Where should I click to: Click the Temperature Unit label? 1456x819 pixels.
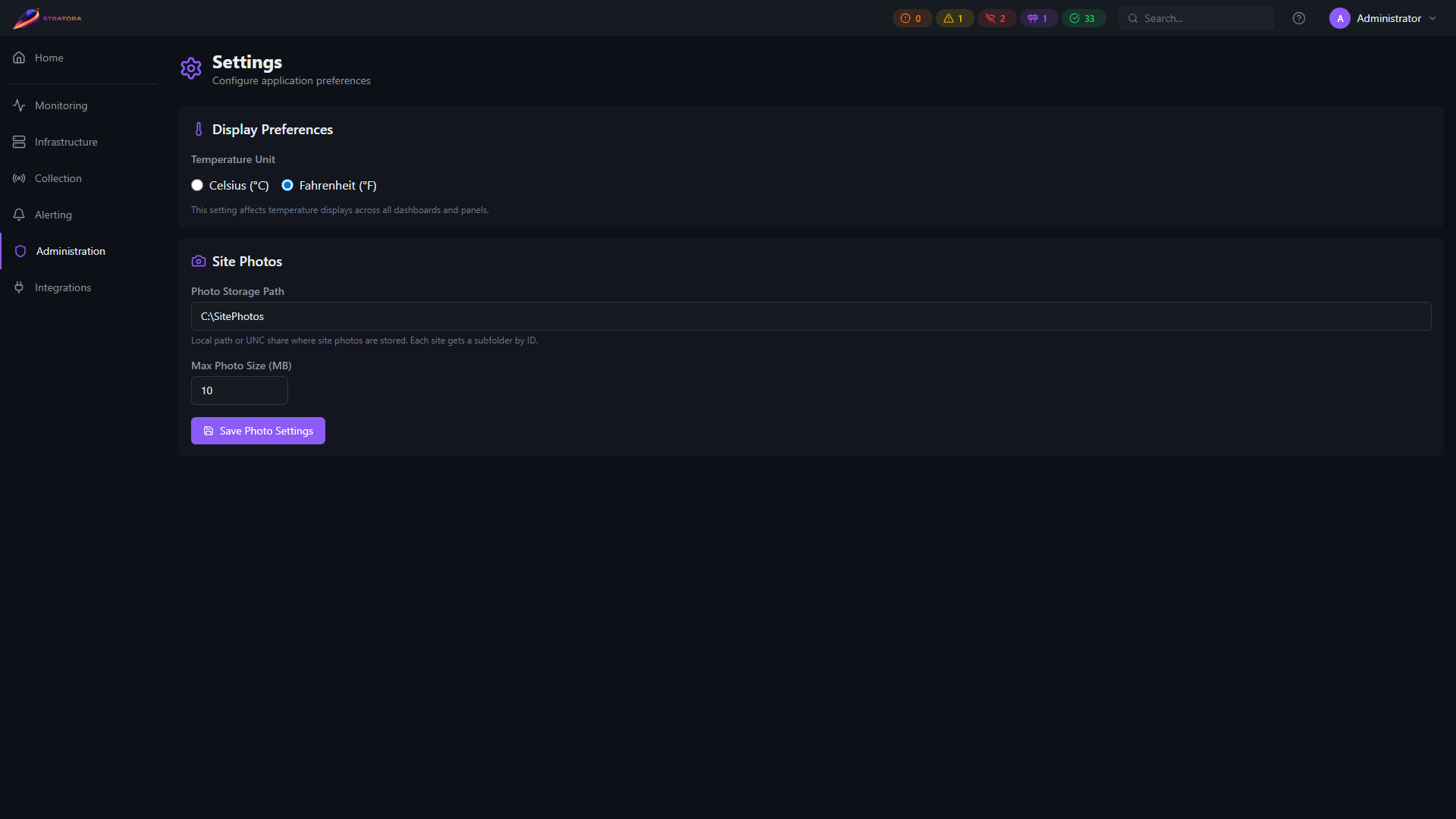tap(233, 159)
